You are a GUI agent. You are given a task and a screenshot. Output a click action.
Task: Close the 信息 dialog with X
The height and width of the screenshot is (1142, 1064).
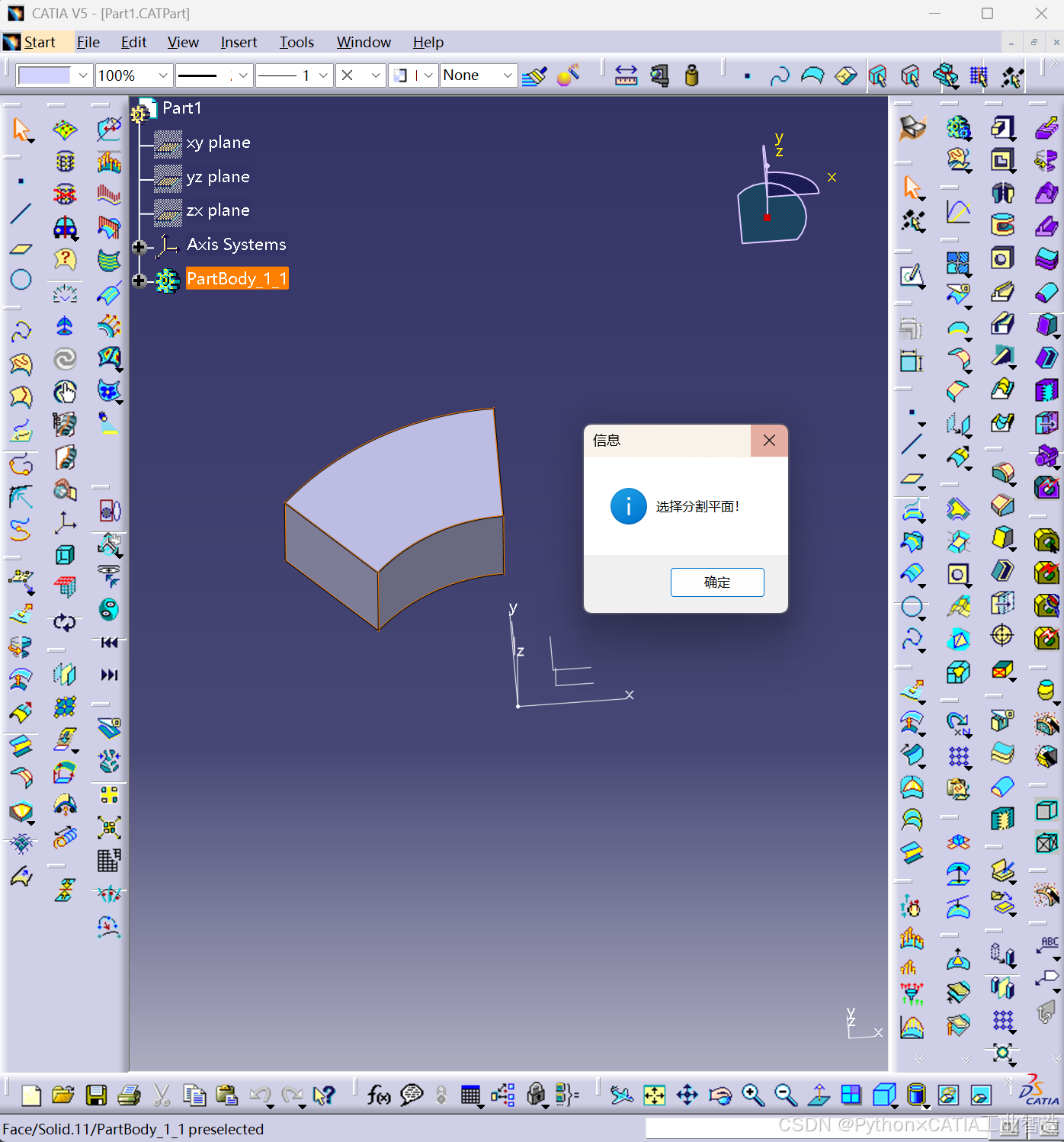coord(769,441)
